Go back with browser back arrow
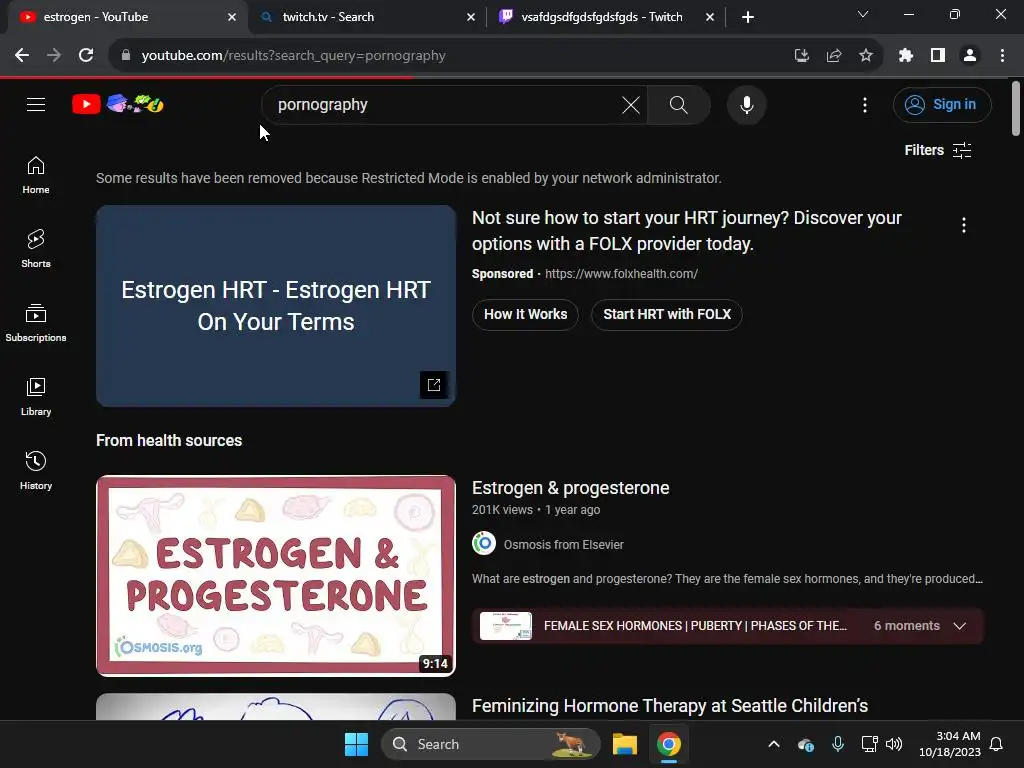The image size is (1024, 768). coord(22,56)
